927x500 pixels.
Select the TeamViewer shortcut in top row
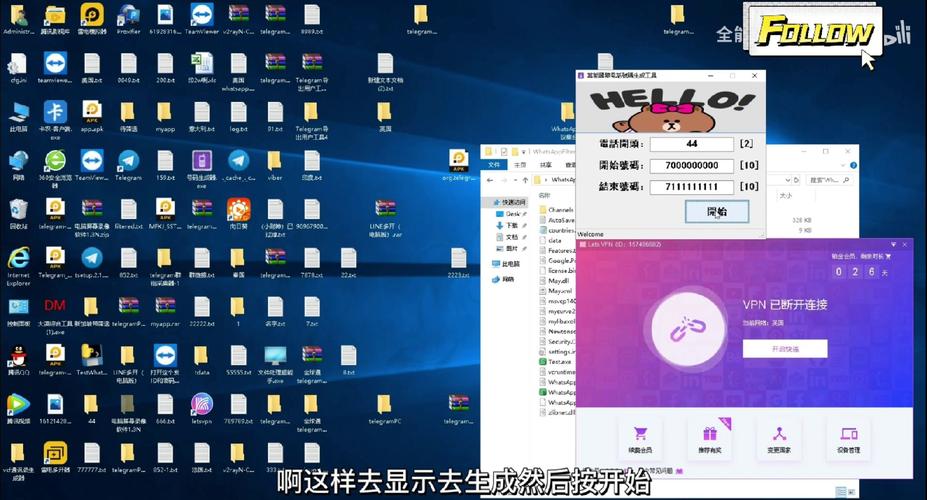point(202,20)
